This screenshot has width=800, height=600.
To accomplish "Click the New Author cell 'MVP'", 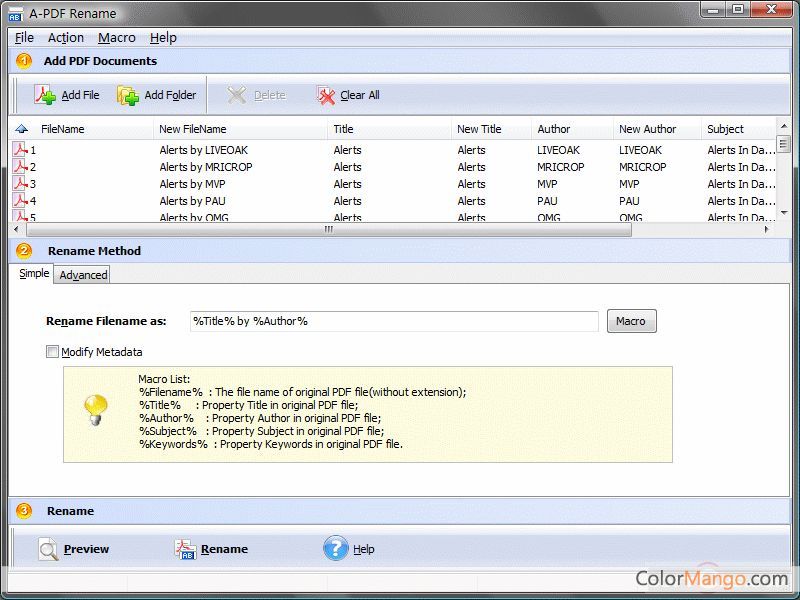I will (629, 184).
